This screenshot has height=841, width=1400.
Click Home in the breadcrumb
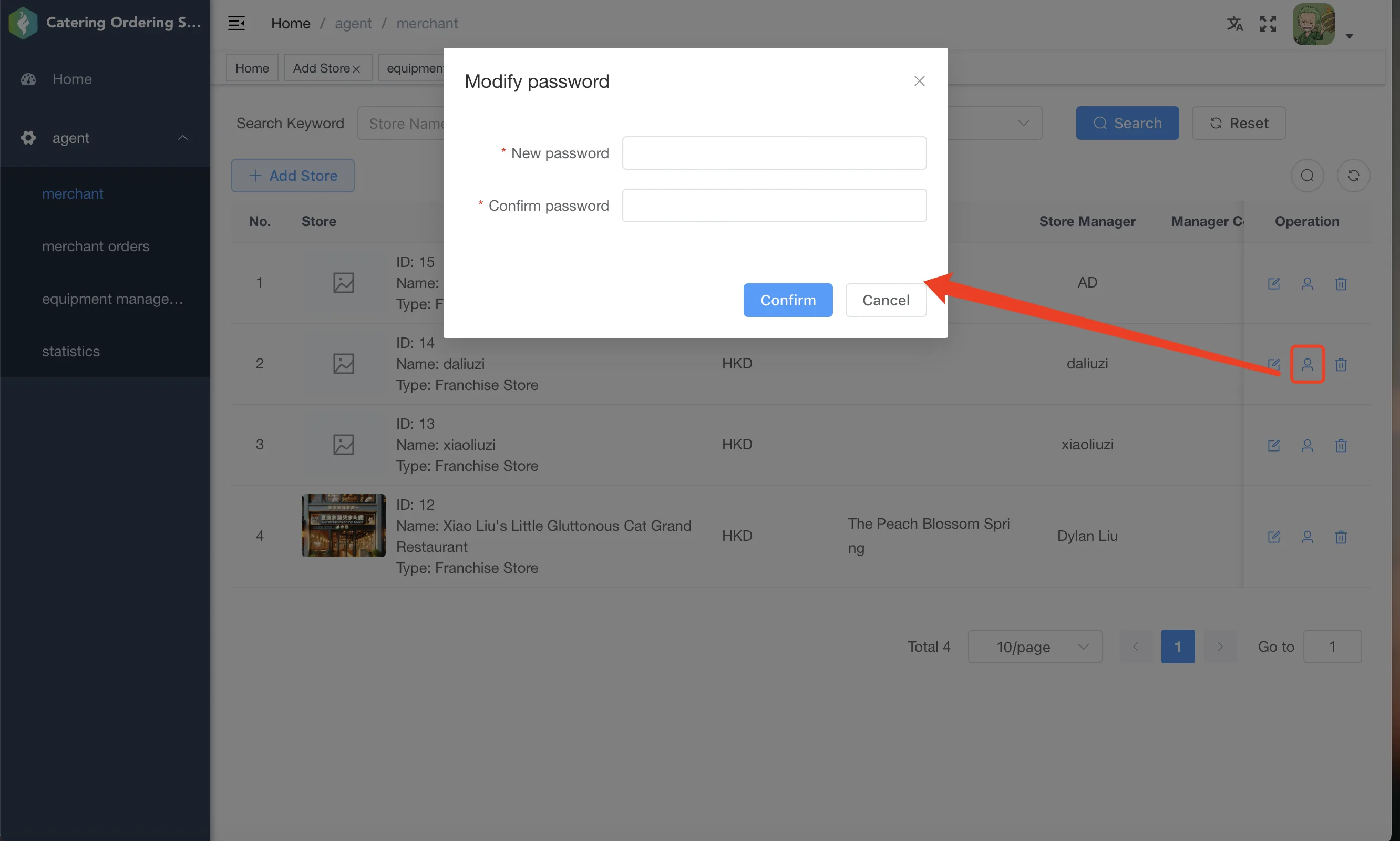tap(291, 23)
